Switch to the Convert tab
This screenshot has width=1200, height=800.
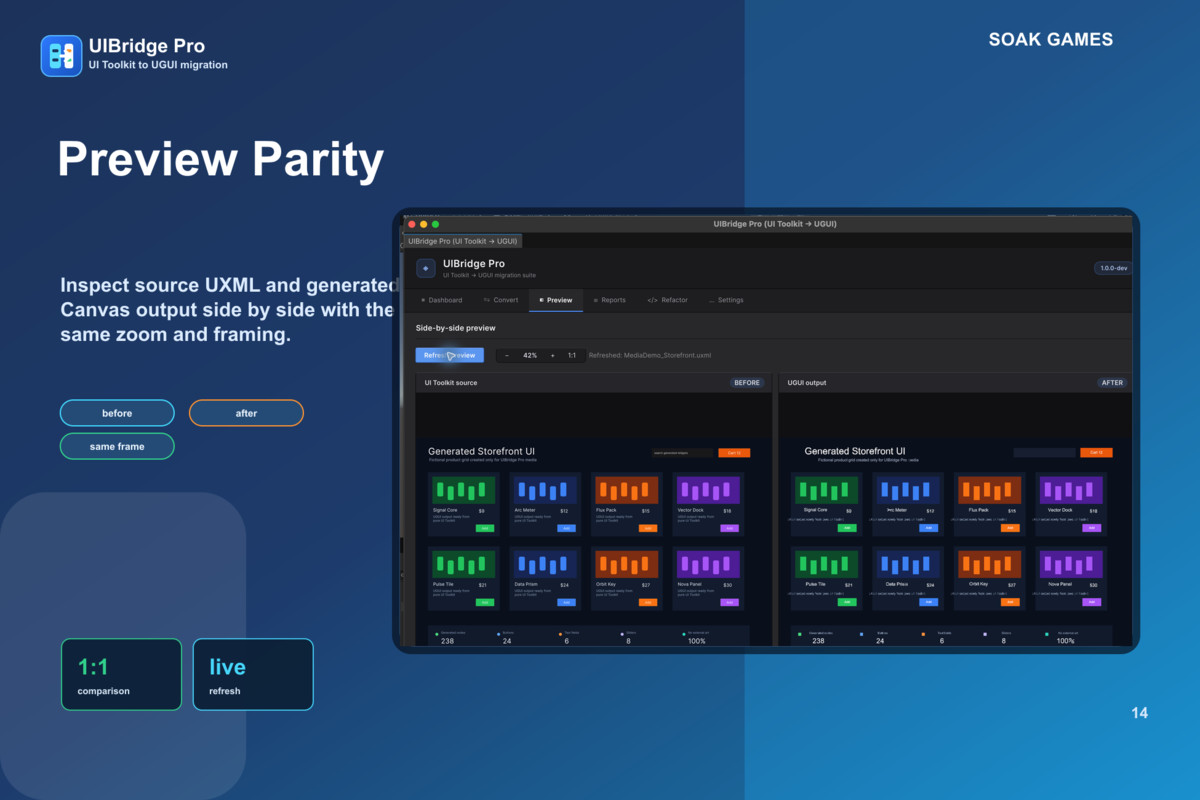click(x=501, y=300)
